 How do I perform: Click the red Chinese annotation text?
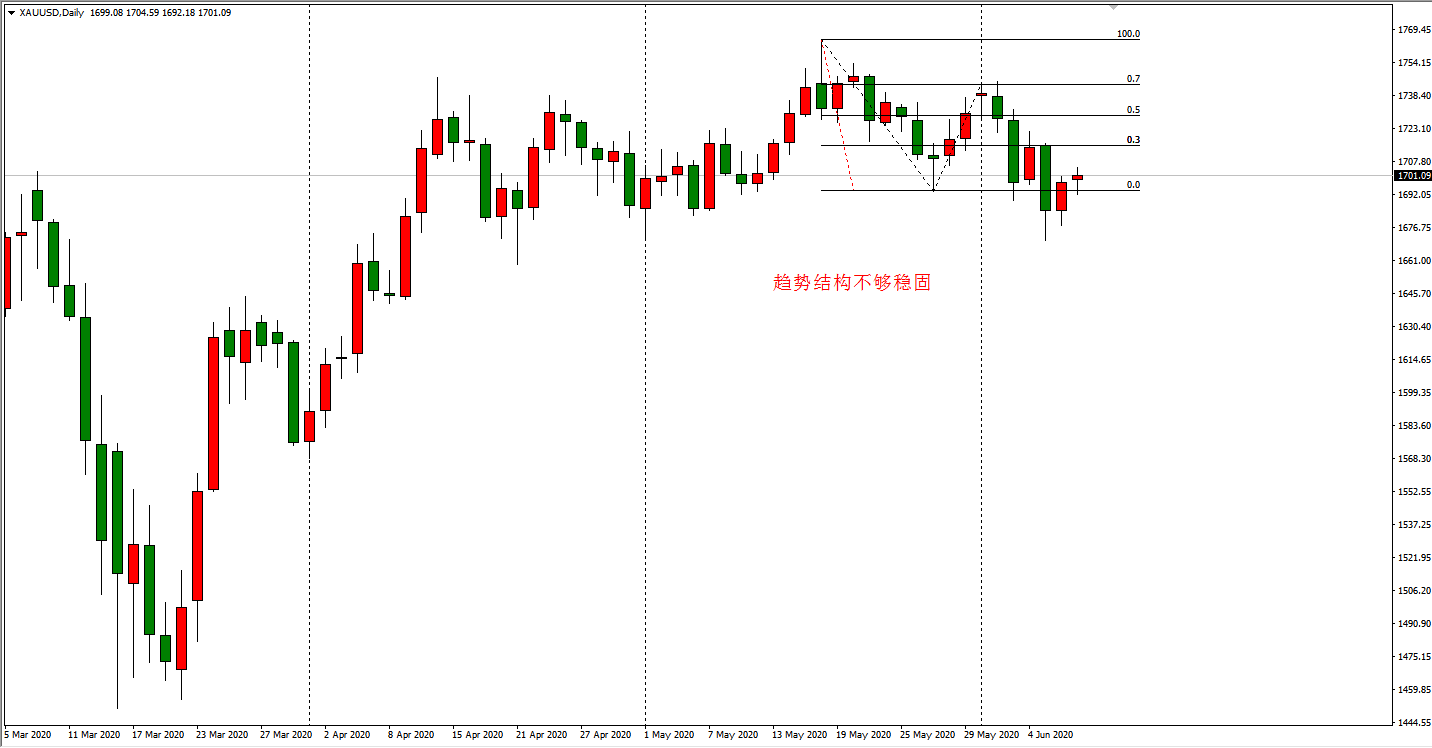tap(852, 283)
